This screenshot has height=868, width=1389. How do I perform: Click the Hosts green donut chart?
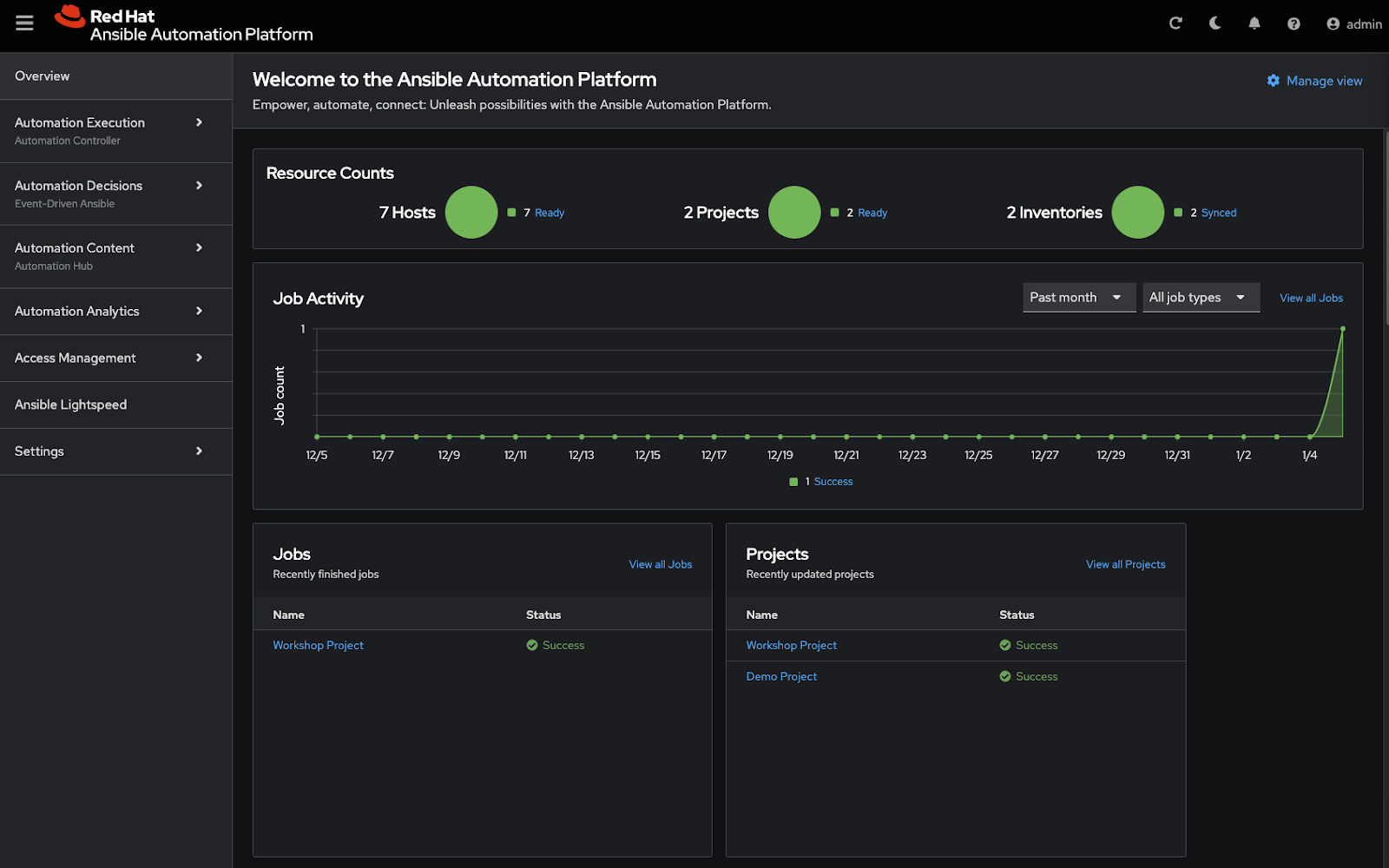pos(471,212)
